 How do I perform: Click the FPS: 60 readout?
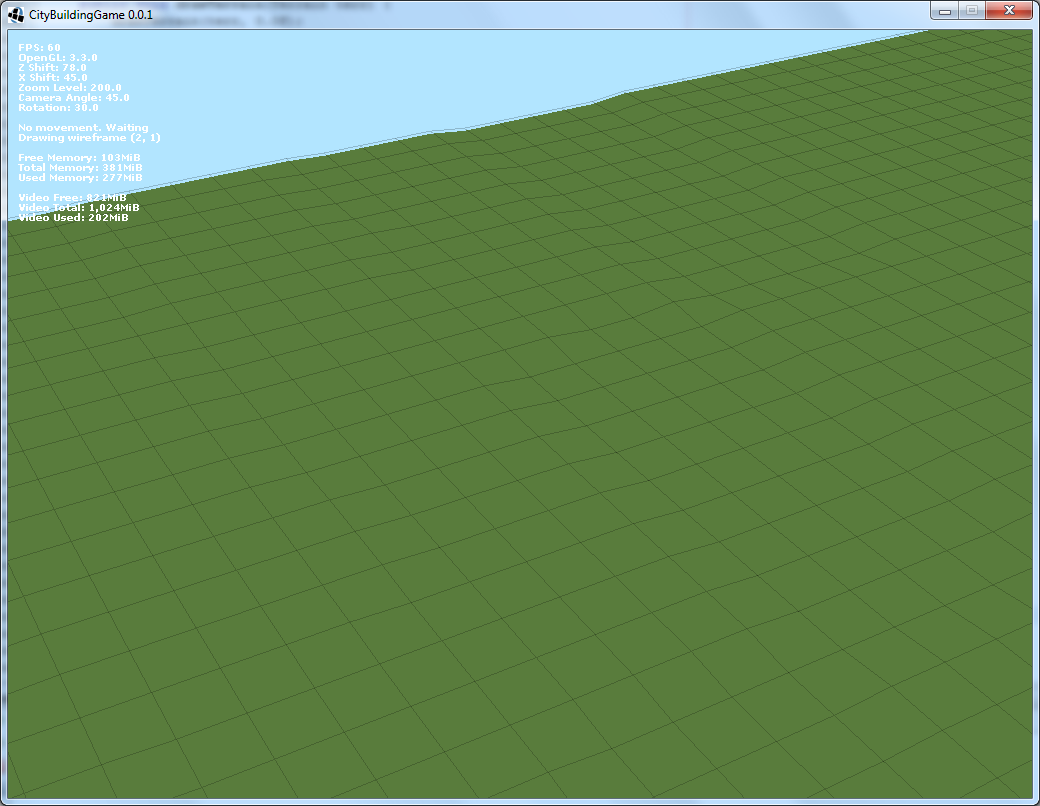(40, 48)
